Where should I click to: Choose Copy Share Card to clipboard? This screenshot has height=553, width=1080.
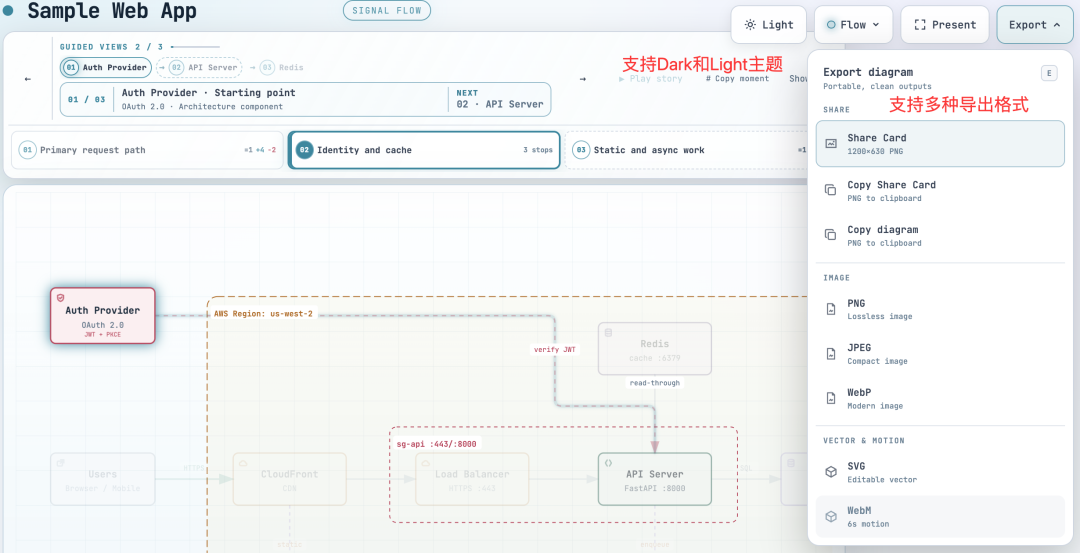pos(940,190)
